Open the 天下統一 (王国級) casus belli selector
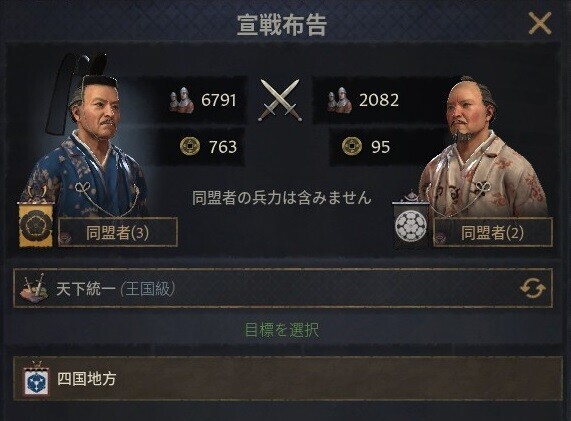571x421 pixels. (283, 288)
